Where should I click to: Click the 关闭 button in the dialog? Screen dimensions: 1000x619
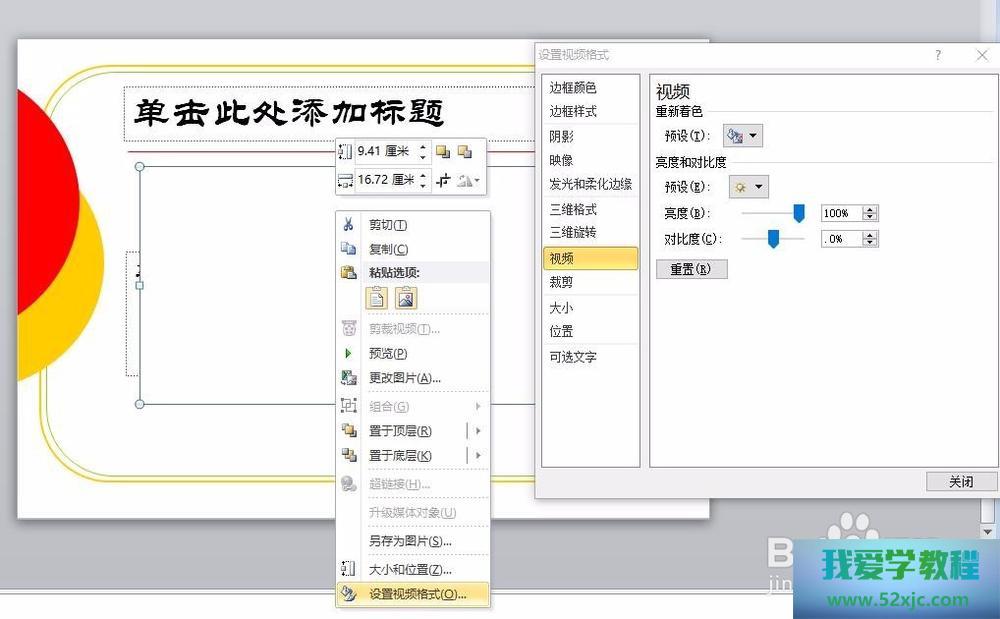click(961, 482)
